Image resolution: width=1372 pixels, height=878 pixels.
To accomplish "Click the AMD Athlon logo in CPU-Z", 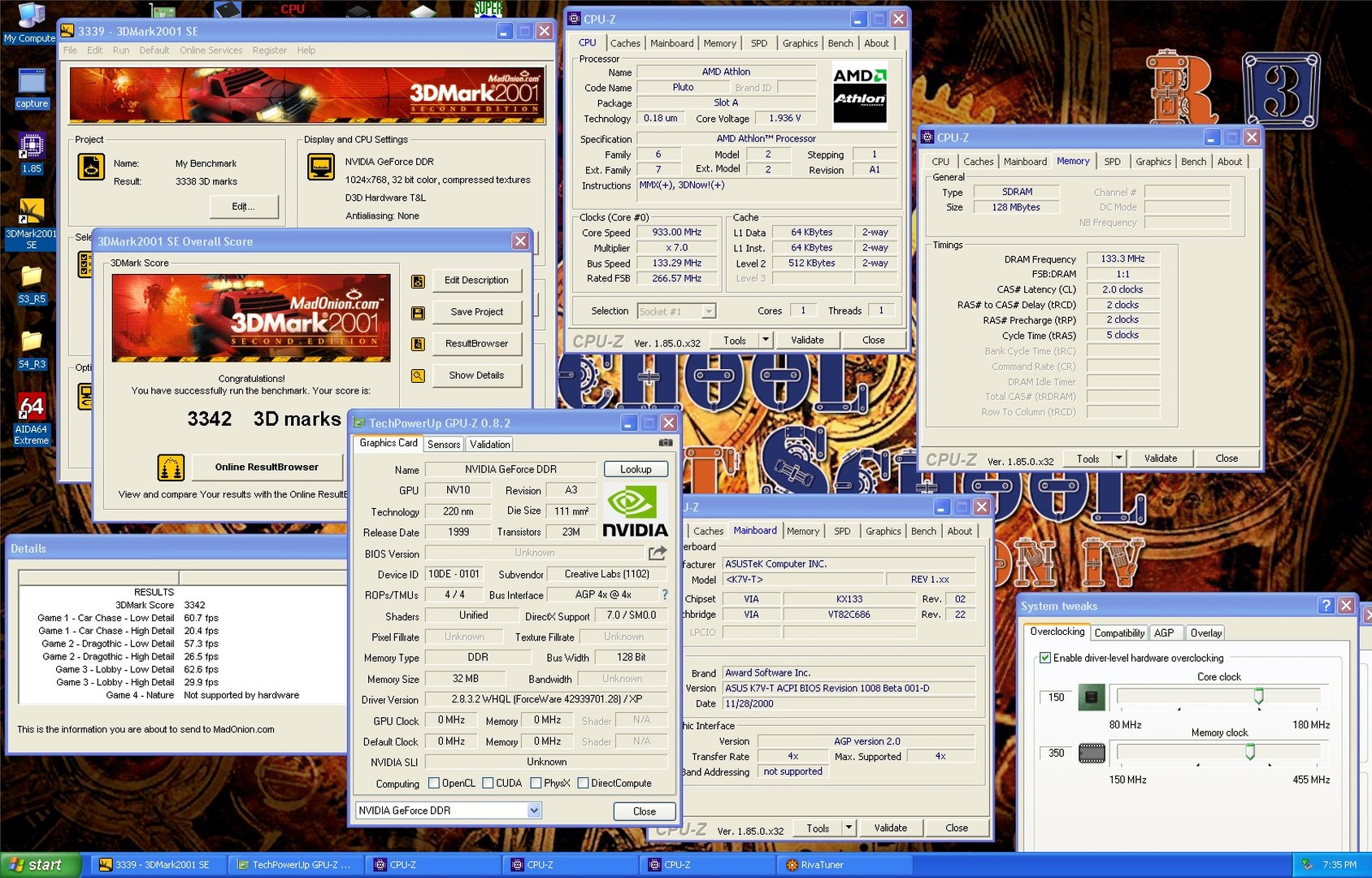I will (860, 95).
